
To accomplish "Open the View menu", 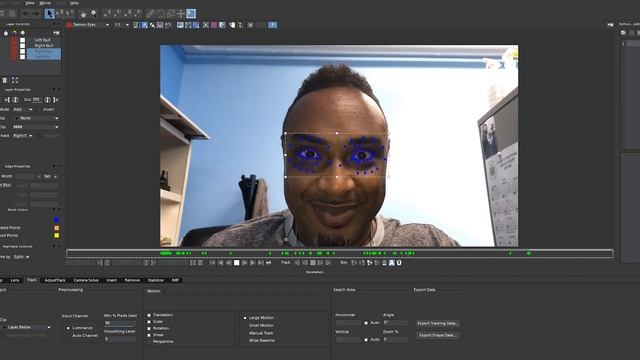I will coord(30,3).
